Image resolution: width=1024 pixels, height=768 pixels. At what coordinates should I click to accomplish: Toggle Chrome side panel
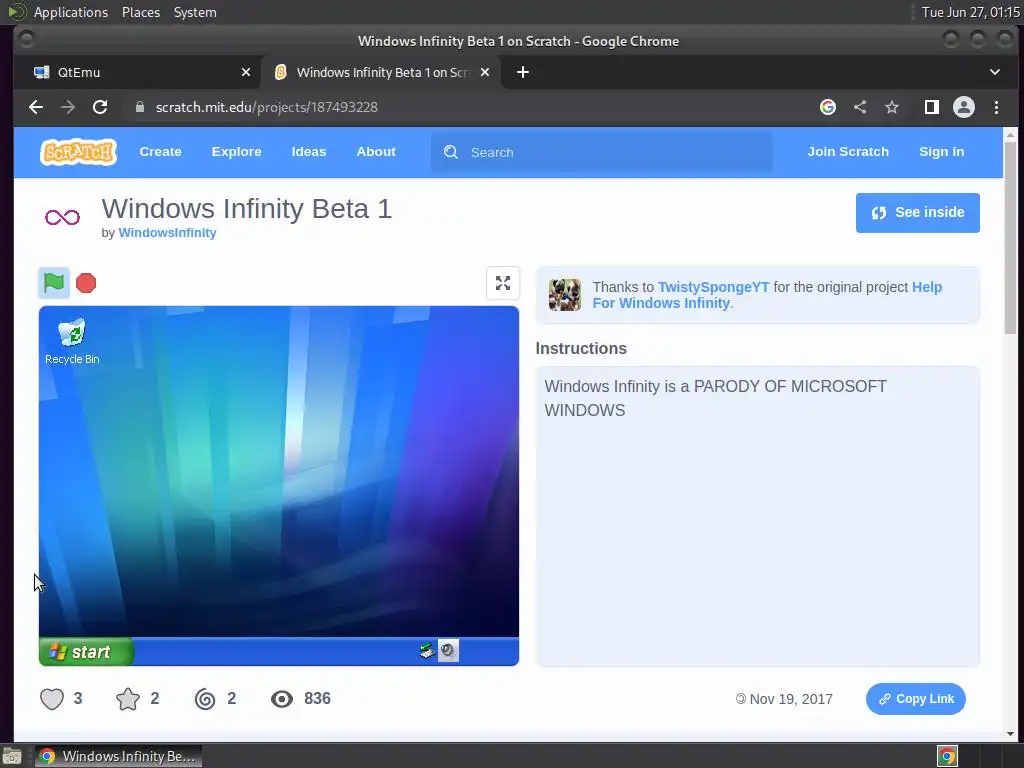click(x=932, y=107)
